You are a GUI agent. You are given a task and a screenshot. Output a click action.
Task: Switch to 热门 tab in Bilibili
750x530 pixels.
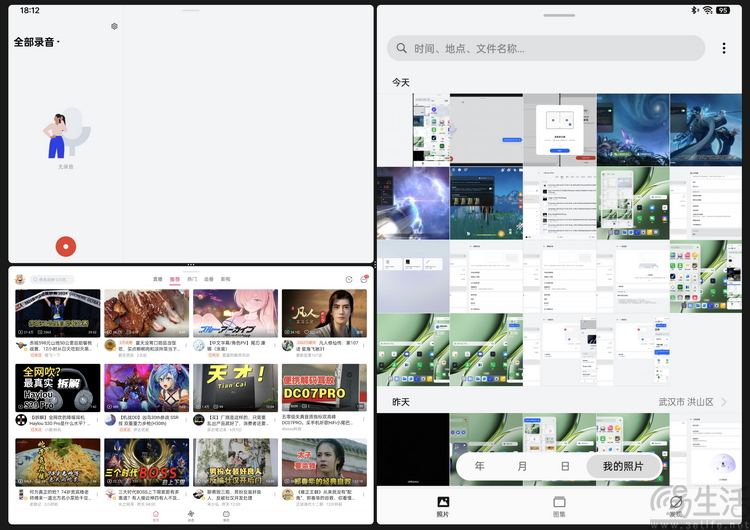[191, 279]
